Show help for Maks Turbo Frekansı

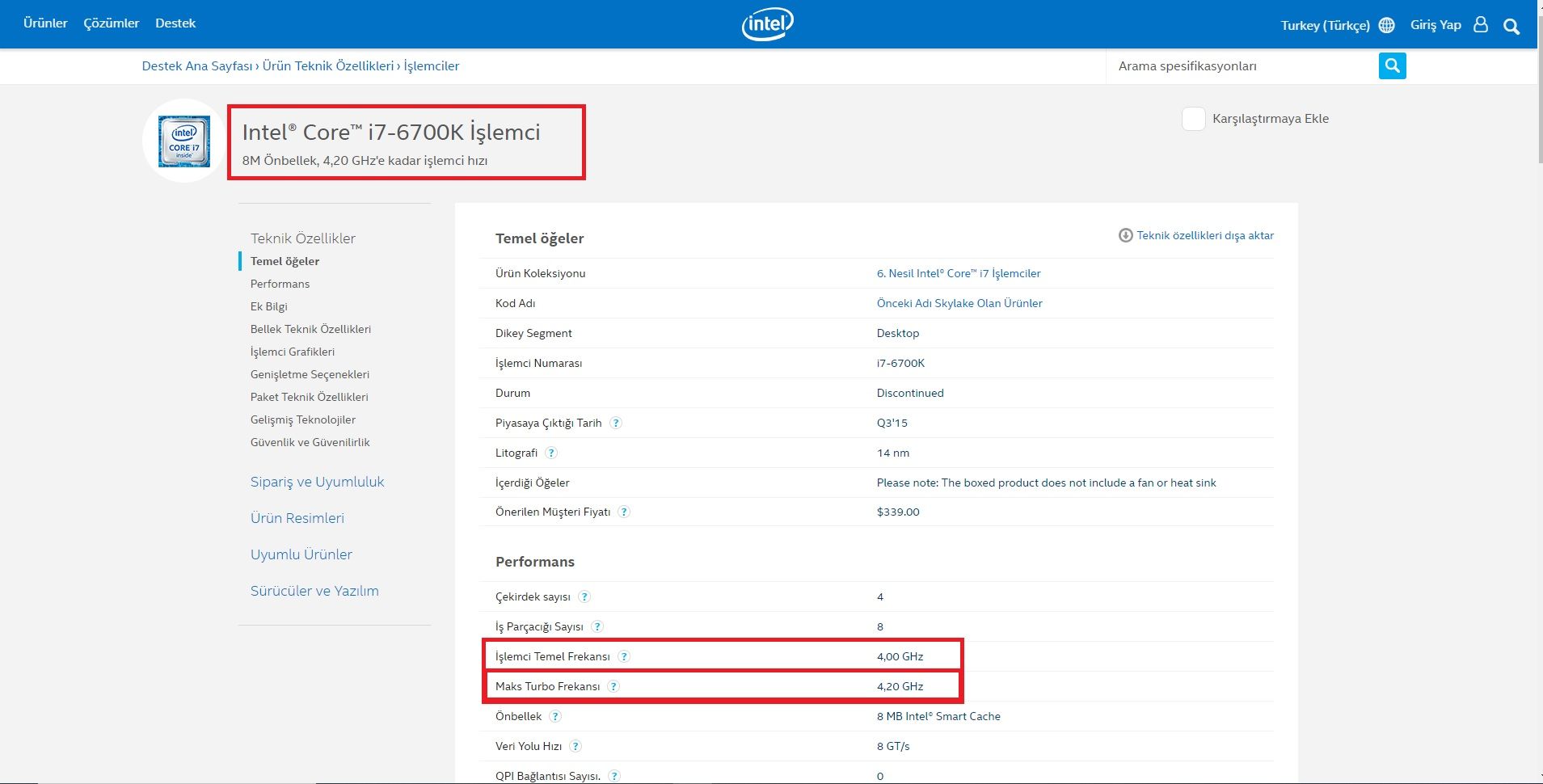pos(613,686)
